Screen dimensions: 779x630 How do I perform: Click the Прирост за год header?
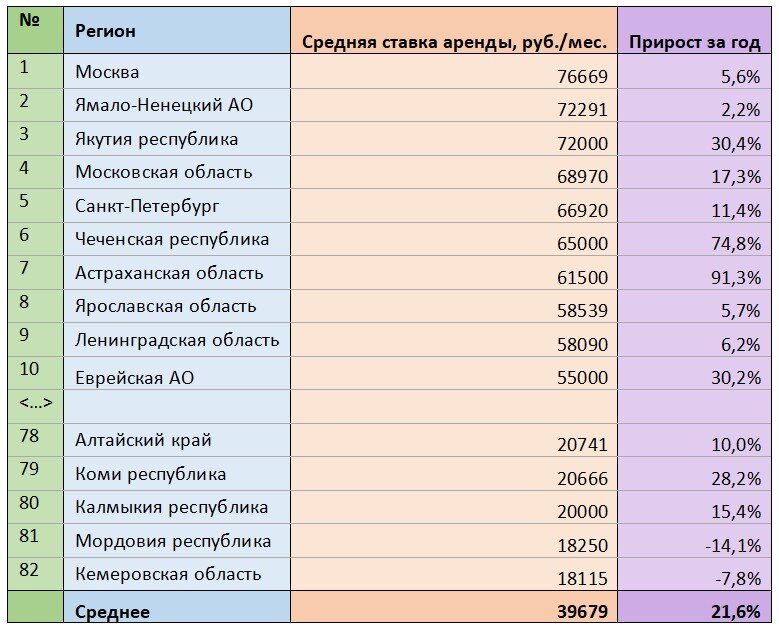tap(694, 42)
